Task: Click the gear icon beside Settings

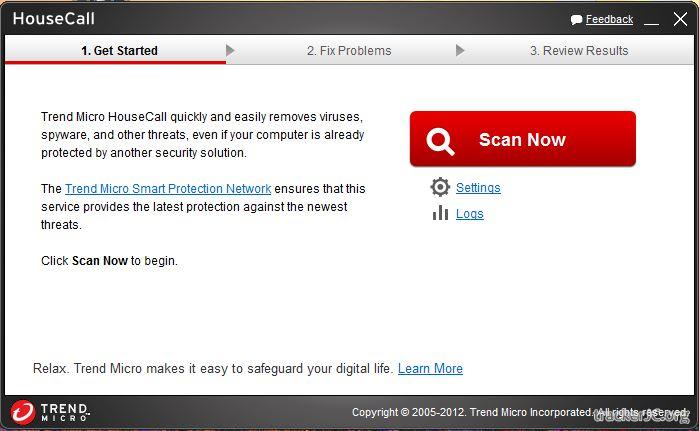Action: coord(440,187)
